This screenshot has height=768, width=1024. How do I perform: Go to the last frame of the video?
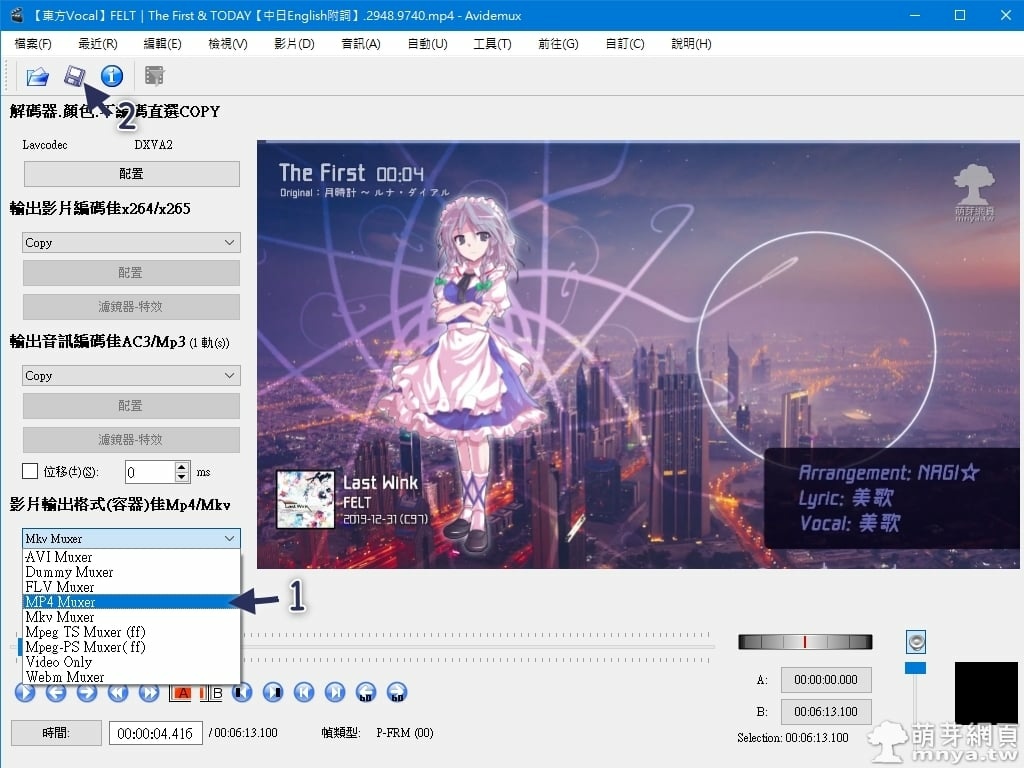335,692
